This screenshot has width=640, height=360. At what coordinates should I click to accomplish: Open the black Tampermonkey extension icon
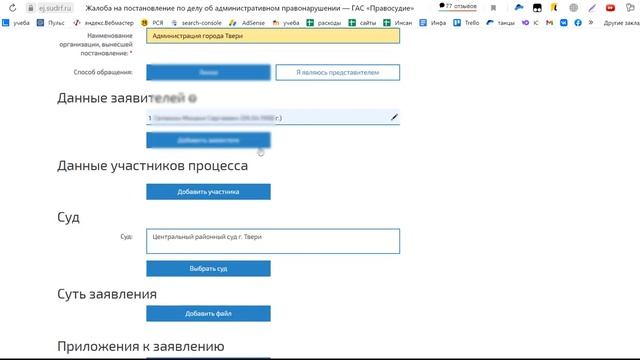click(x=537, y=7)
